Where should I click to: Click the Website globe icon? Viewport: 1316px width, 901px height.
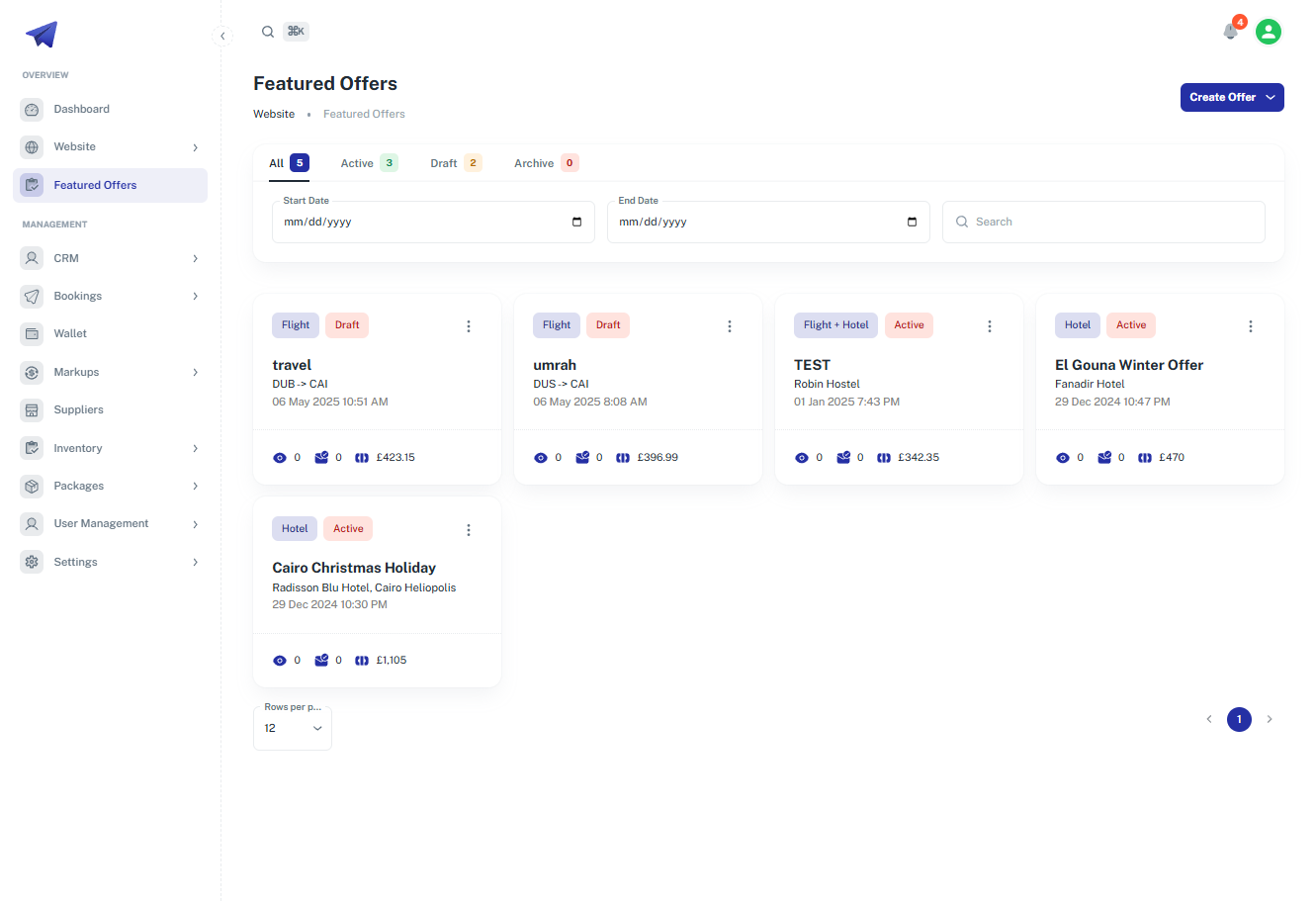(x=32, y=147)
